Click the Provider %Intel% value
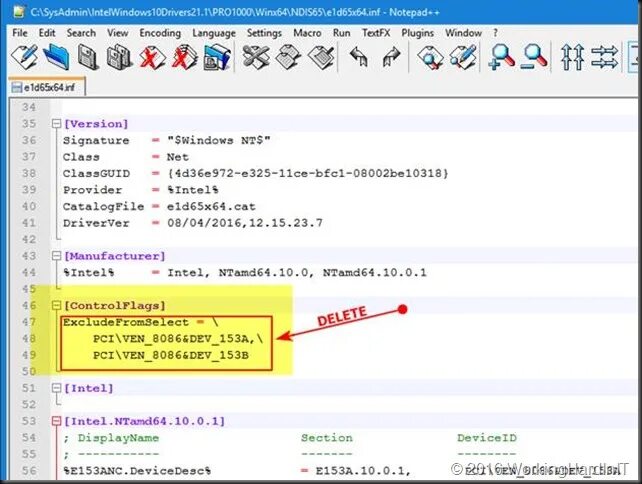642x484 pixels. tap(192, 190)
